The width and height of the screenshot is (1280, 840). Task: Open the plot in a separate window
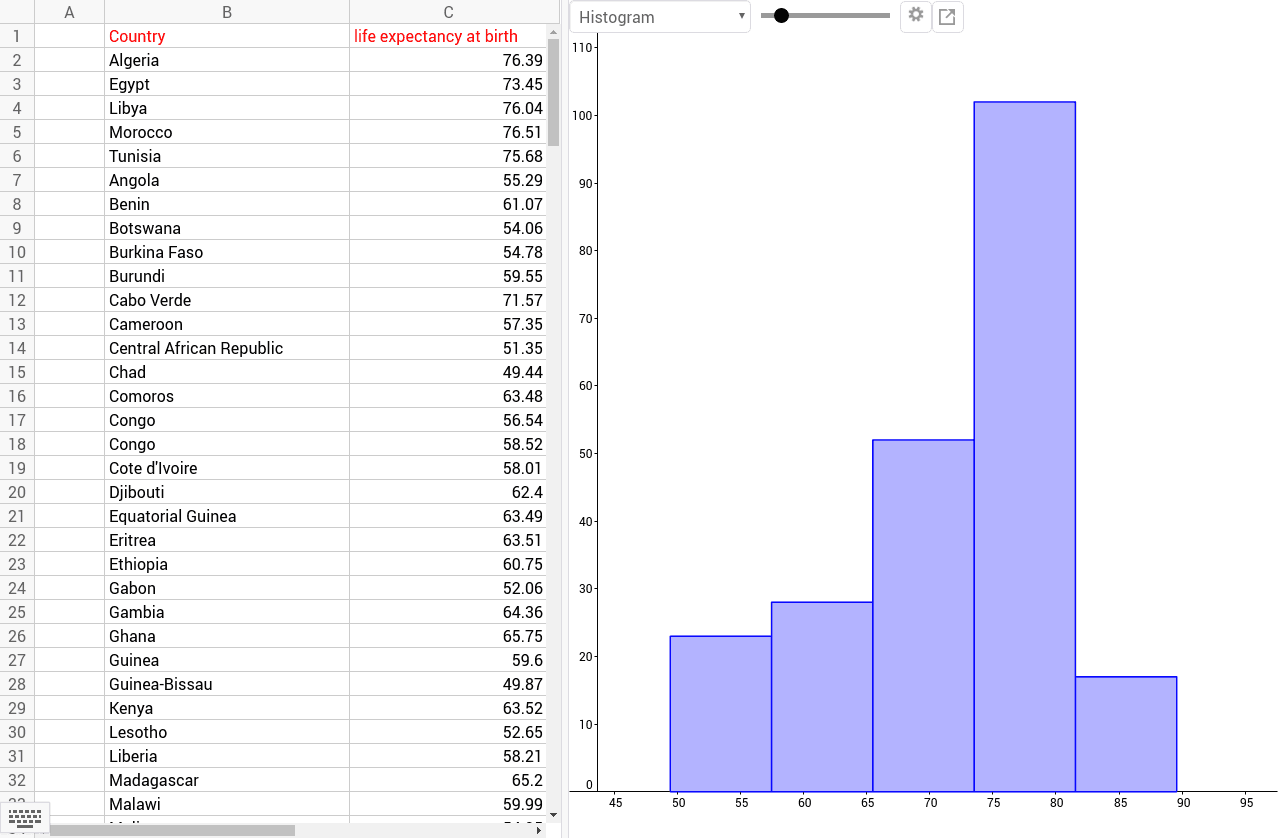947,17
